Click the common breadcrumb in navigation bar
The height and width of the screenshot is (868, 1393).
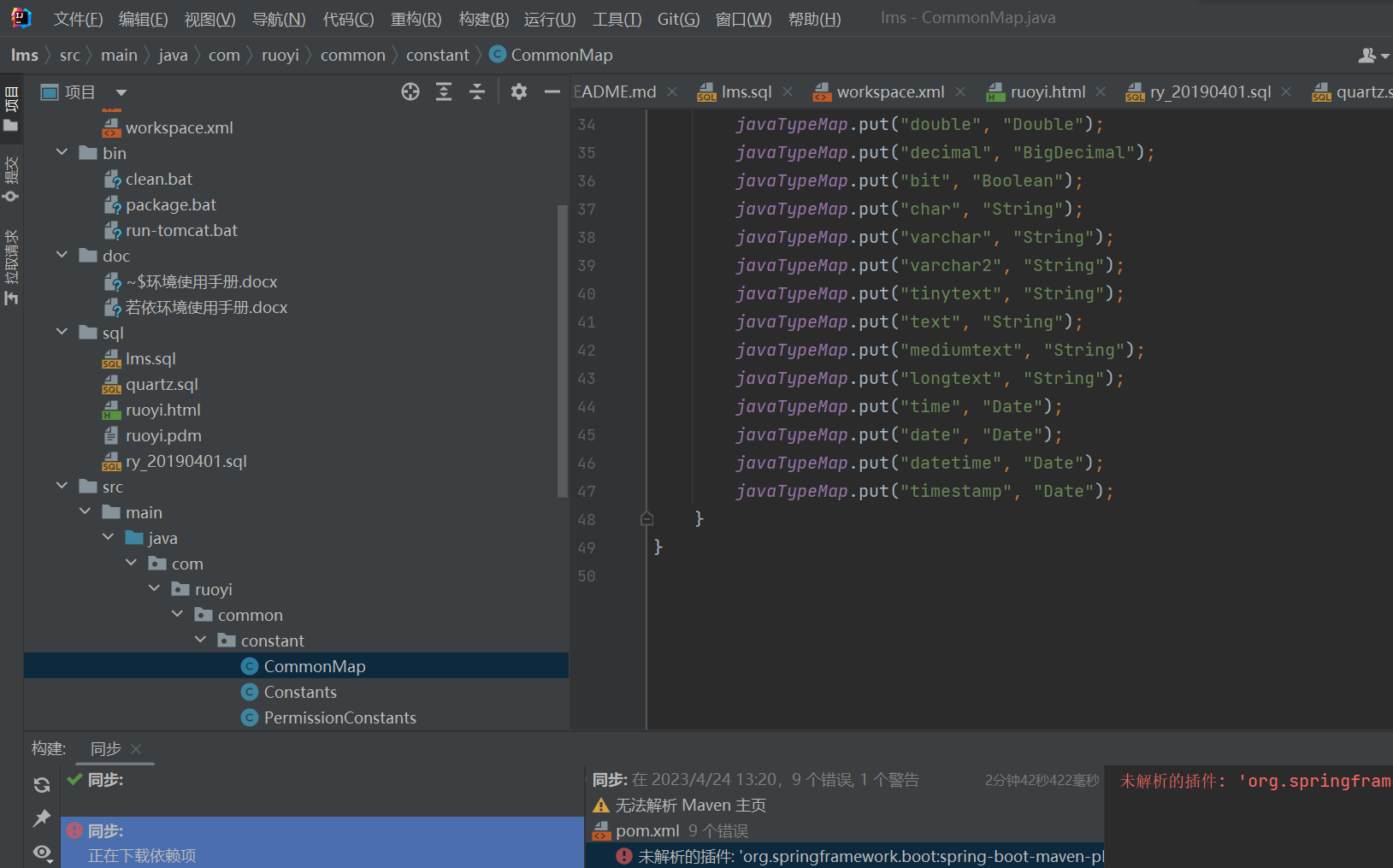352,56
